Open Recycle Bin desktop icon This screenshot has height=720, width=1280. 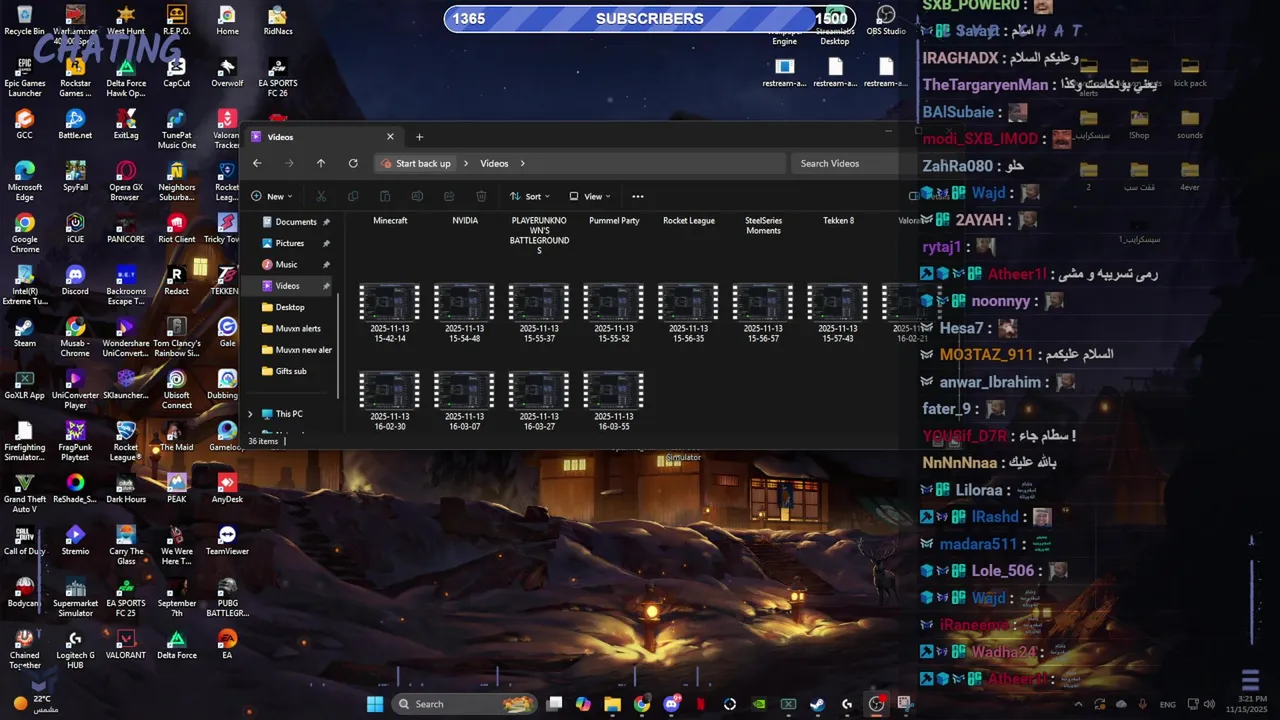24,20
